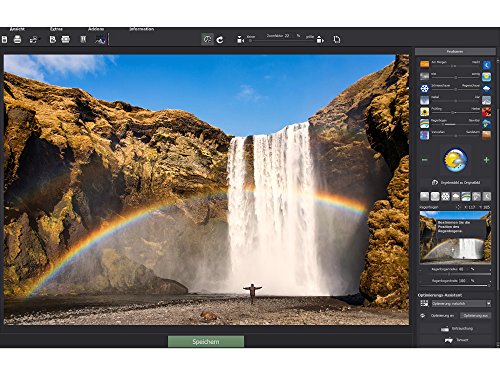Click the Regenbogen–Gewitter slider
Viewport: 500px width, 375px height.
coord(455,124)
